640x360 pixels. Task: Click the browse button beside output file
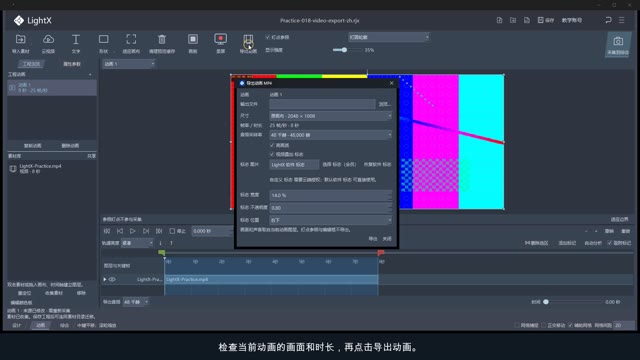point(384,104)
